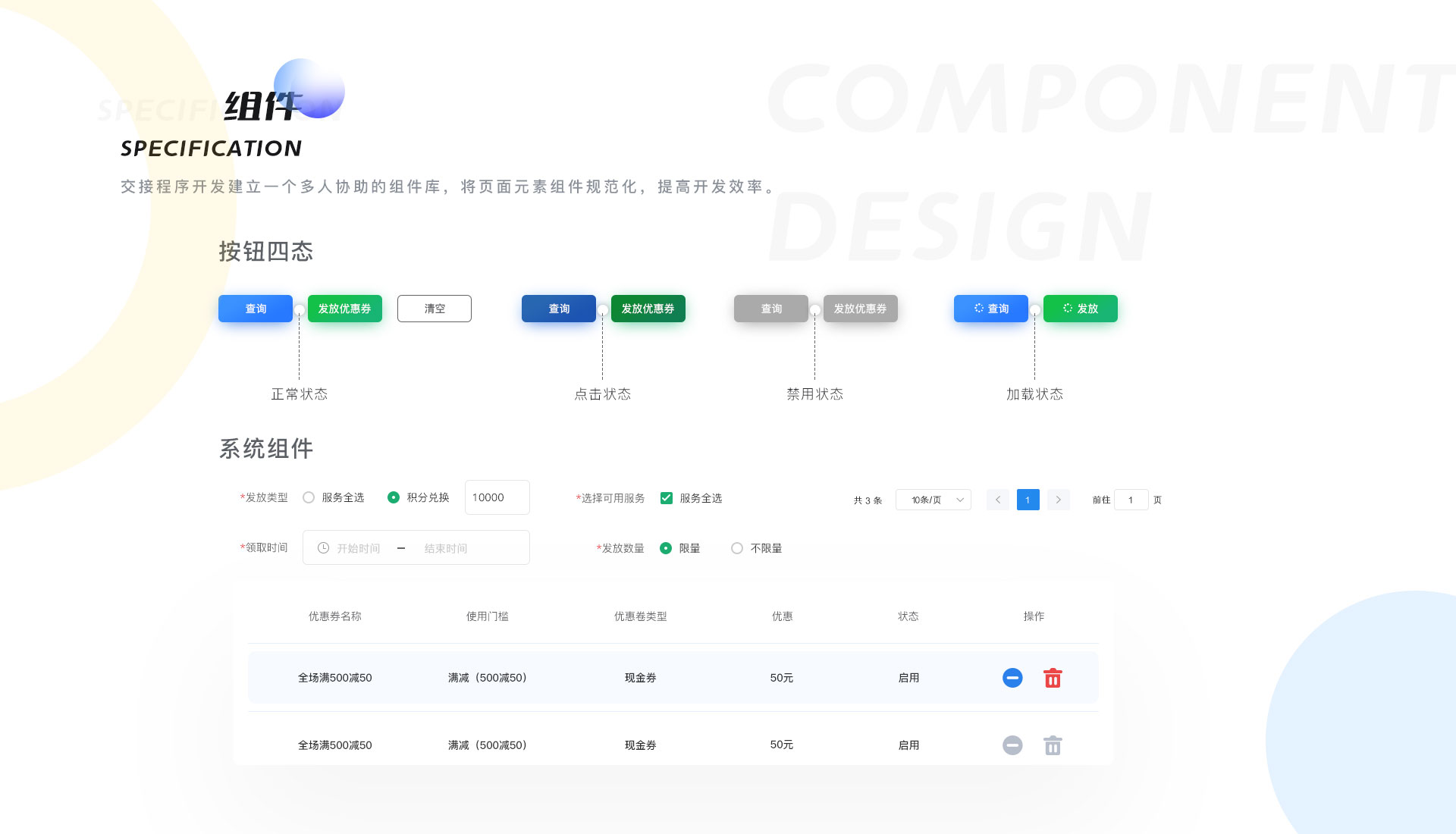
Task: Select the 积分兑换 radio button
Action: (394, 497)
